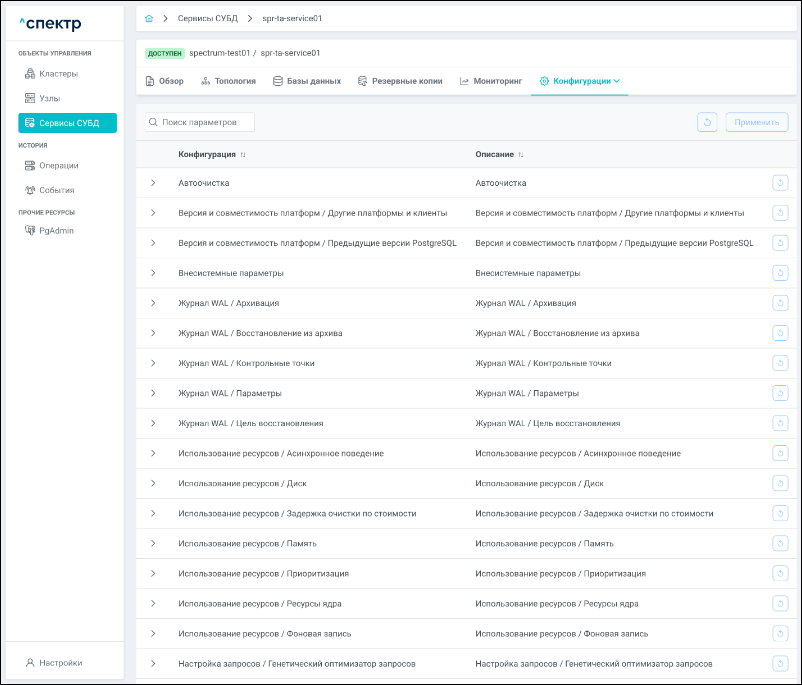802x685 pixels.
Task: Reset the Внесистемные параметры configuration row
Action: tap(780, 273)
